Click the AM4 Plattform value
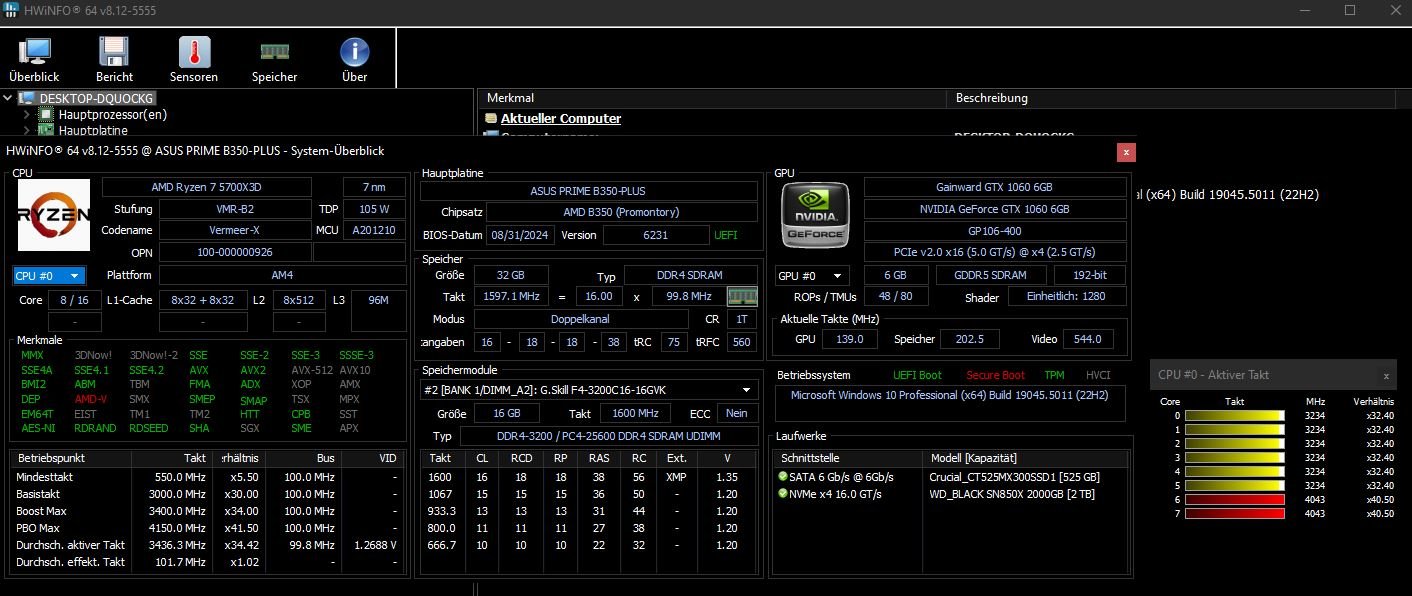This screenshot has height=596, width=1412. (281, 275)
